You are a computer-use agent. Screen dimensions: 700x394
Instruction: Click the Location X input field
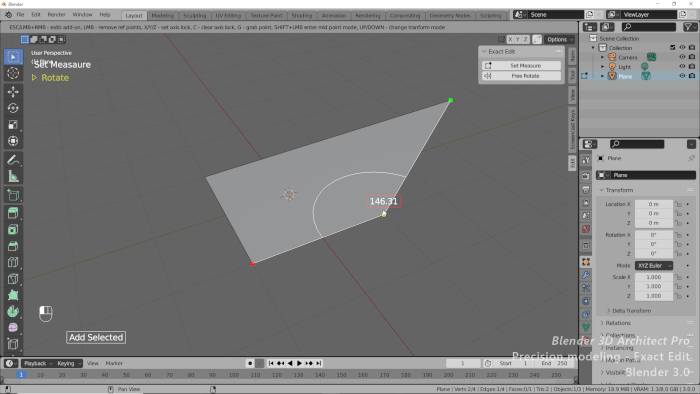click(654, 204)
